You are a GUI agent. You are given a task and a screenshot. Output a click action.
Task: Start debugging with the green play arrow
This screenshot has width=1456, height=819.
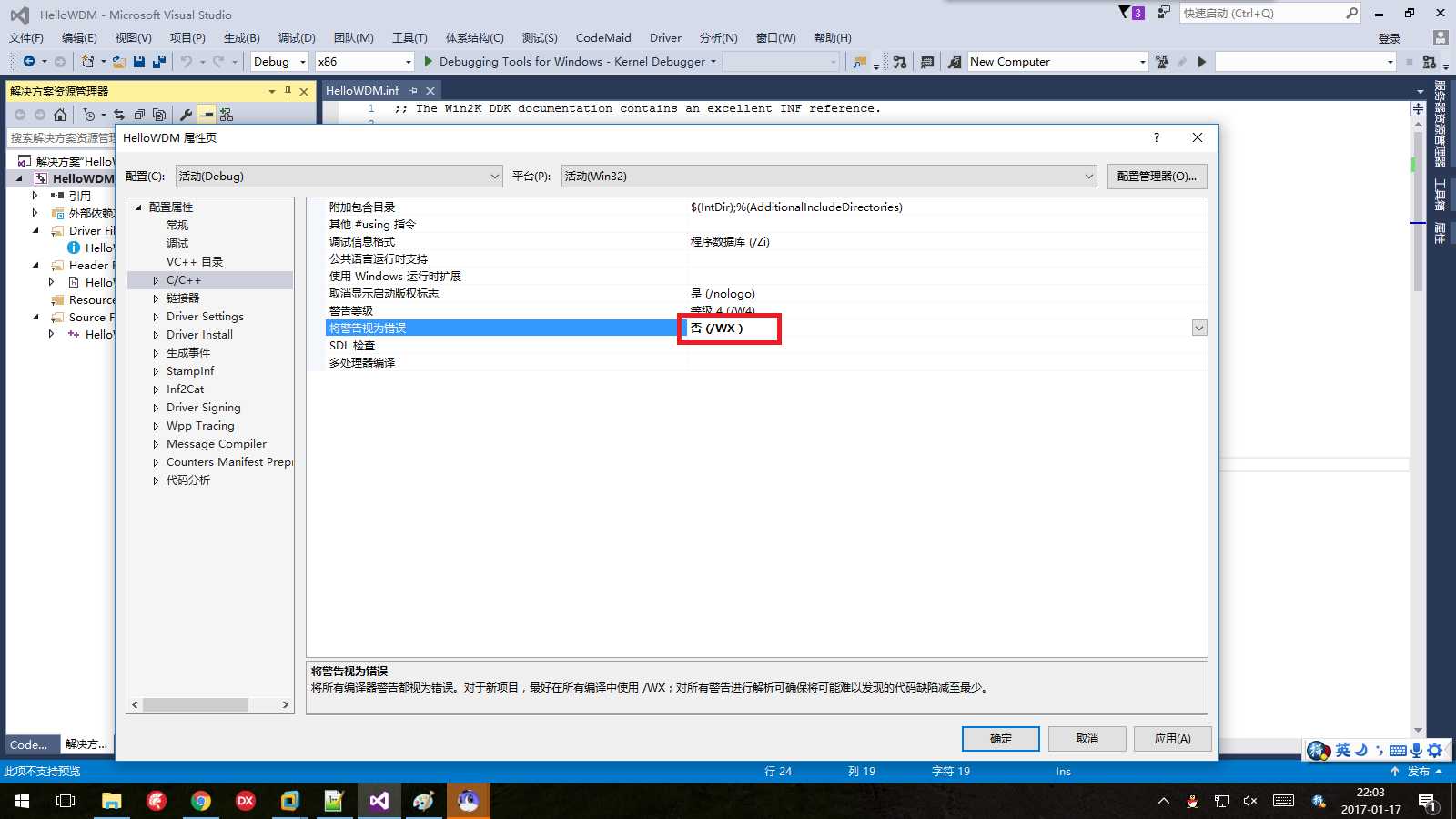pos(429,61)
